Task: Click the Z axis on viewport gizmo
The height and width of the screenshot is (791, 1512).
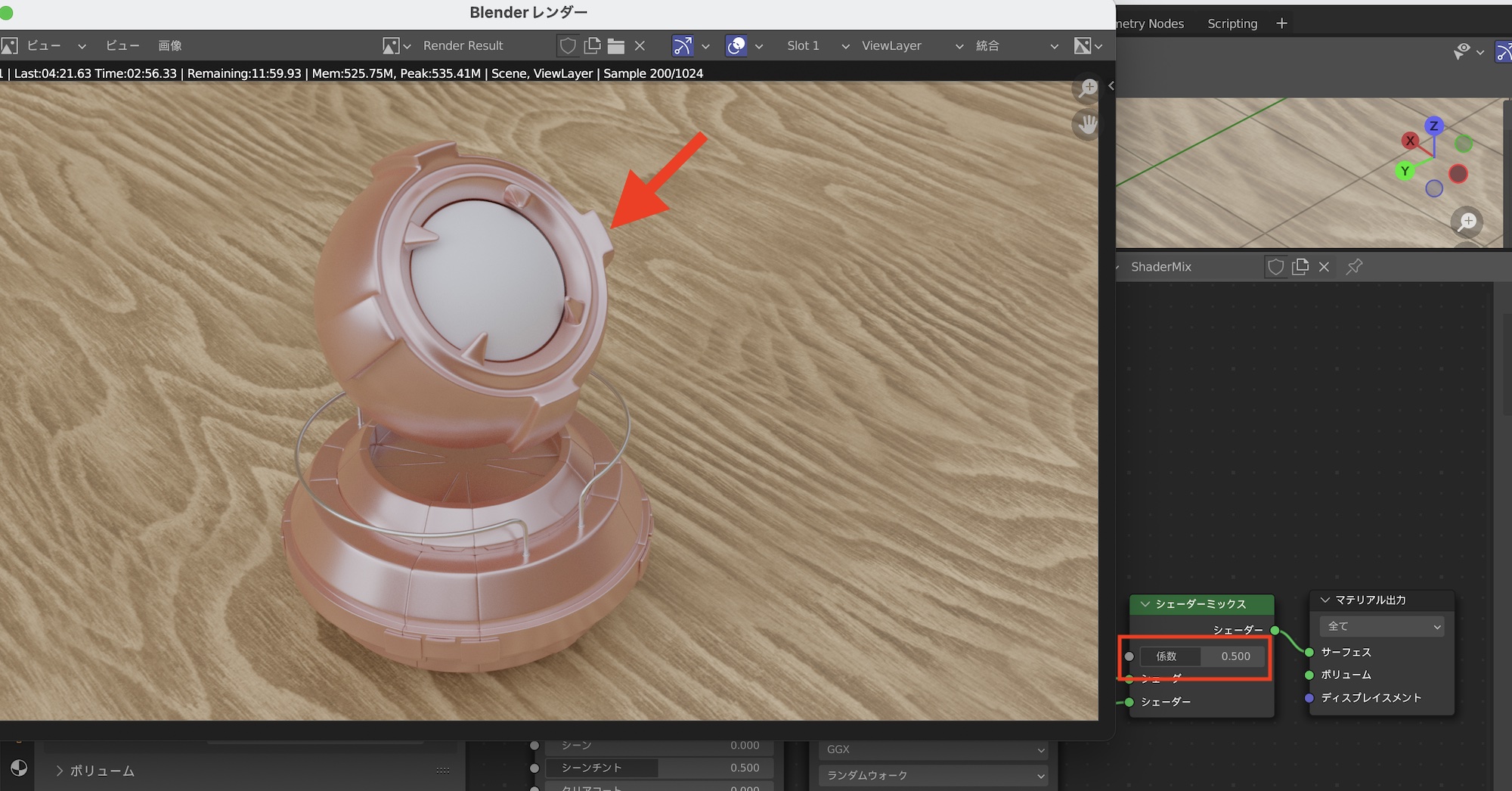Action: 1433,126
